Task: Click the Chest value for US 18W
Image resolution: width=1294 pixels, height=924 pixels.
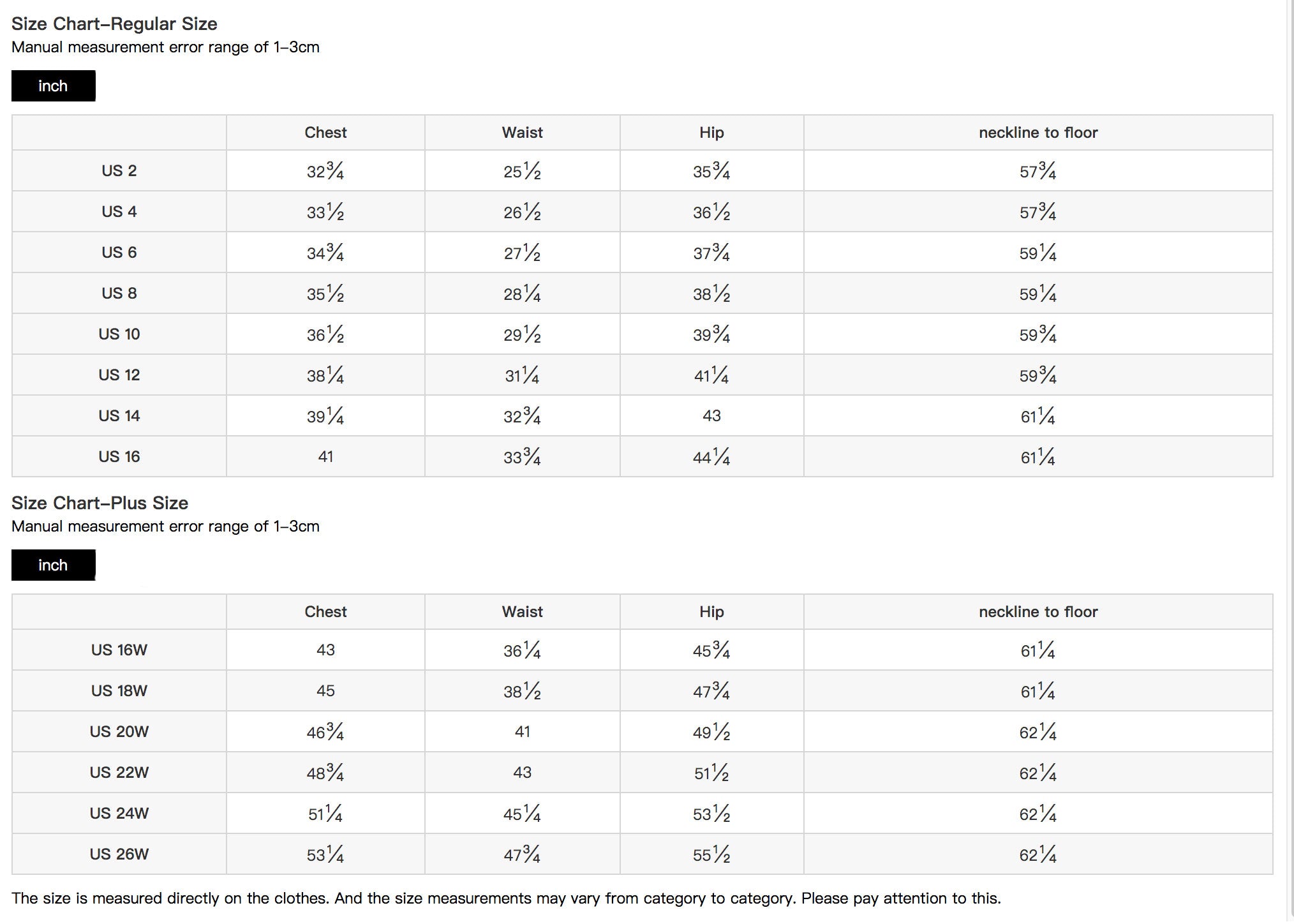Action: (325, 691)
